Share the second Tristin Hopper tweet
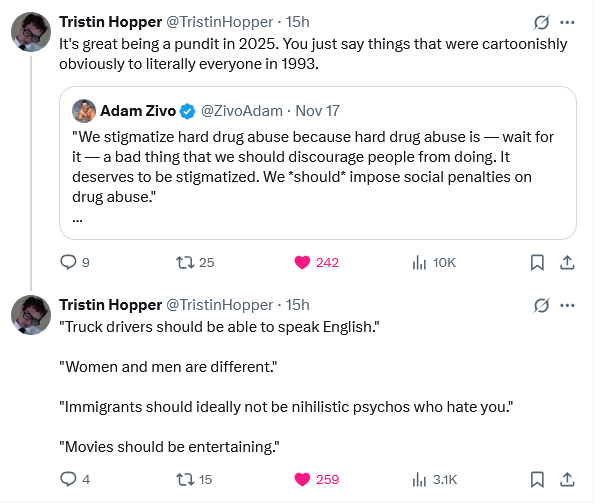Image resolution: width=600 pixels, height=504 pixels. (566, 479)
